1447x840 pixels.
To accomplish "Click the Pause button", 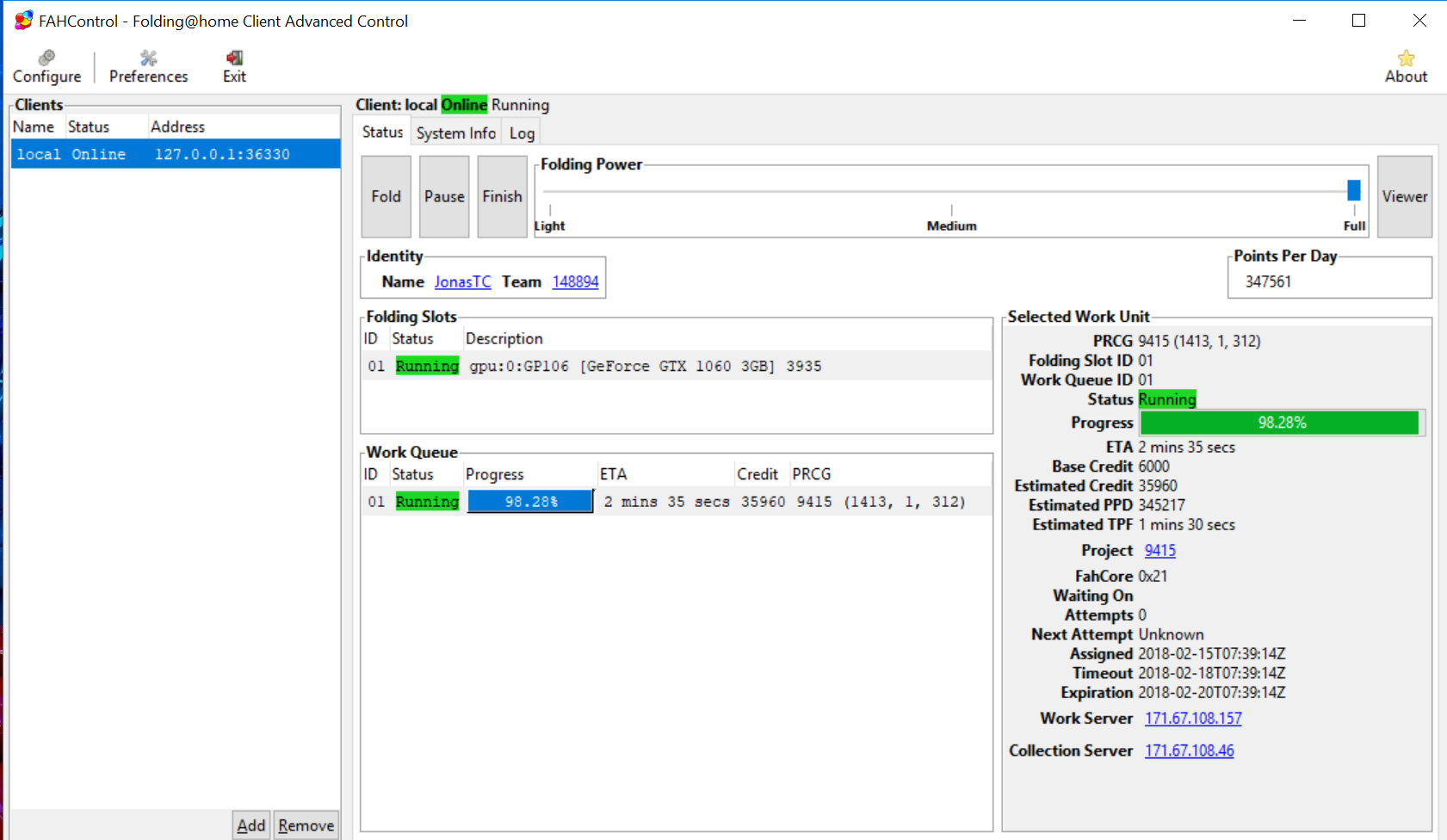I will click(x=444, y=196).
